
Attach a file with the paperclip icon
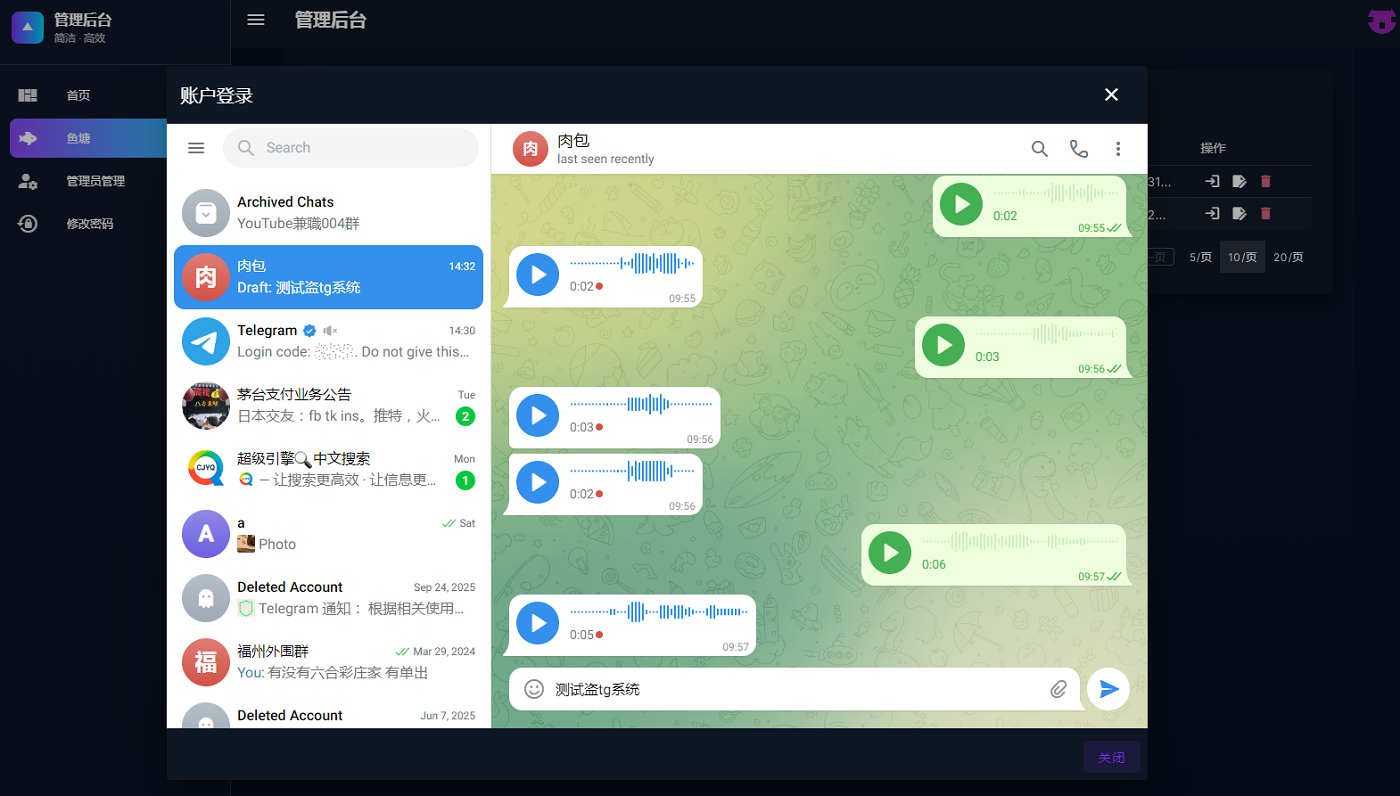pos(1057,689)
